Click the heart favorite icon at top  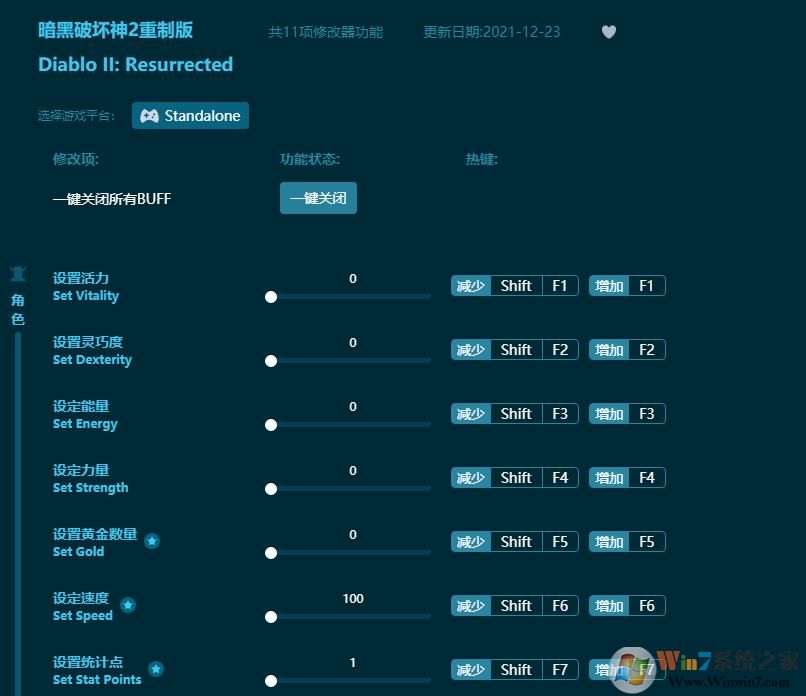609,32
